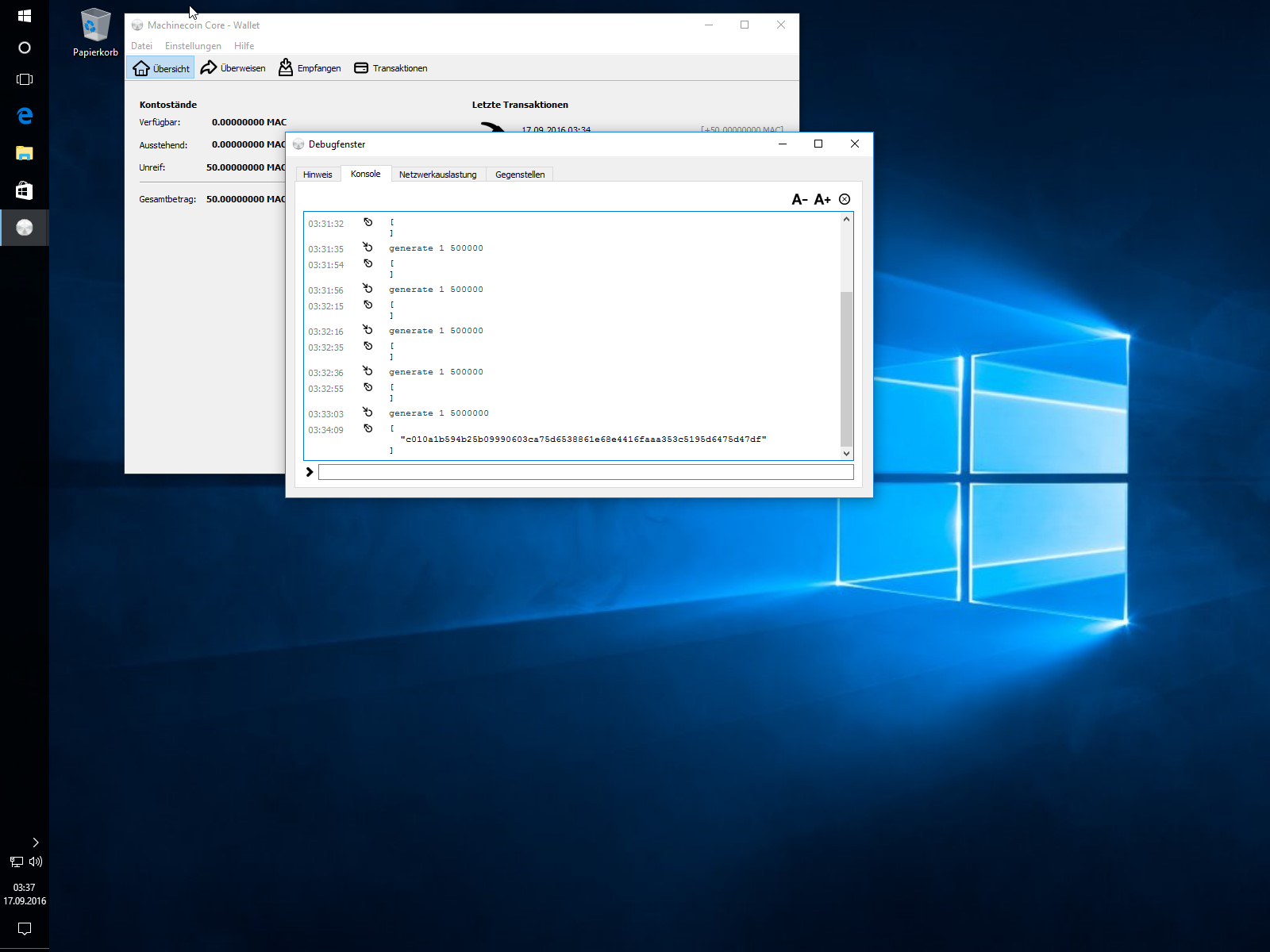Click the 'generate 1 500000' entry at 03:32:36
1270x952 pixels.
(x=436, y=372)
